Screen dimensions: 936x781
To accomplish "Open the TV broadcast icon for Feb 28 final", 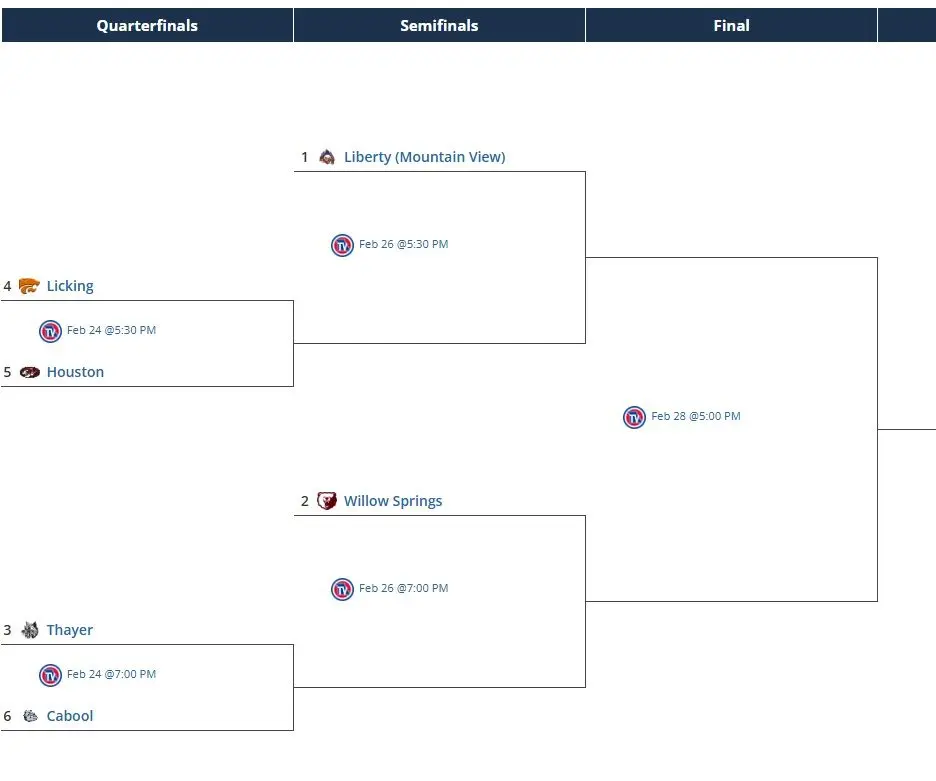I will pos(634,417).
